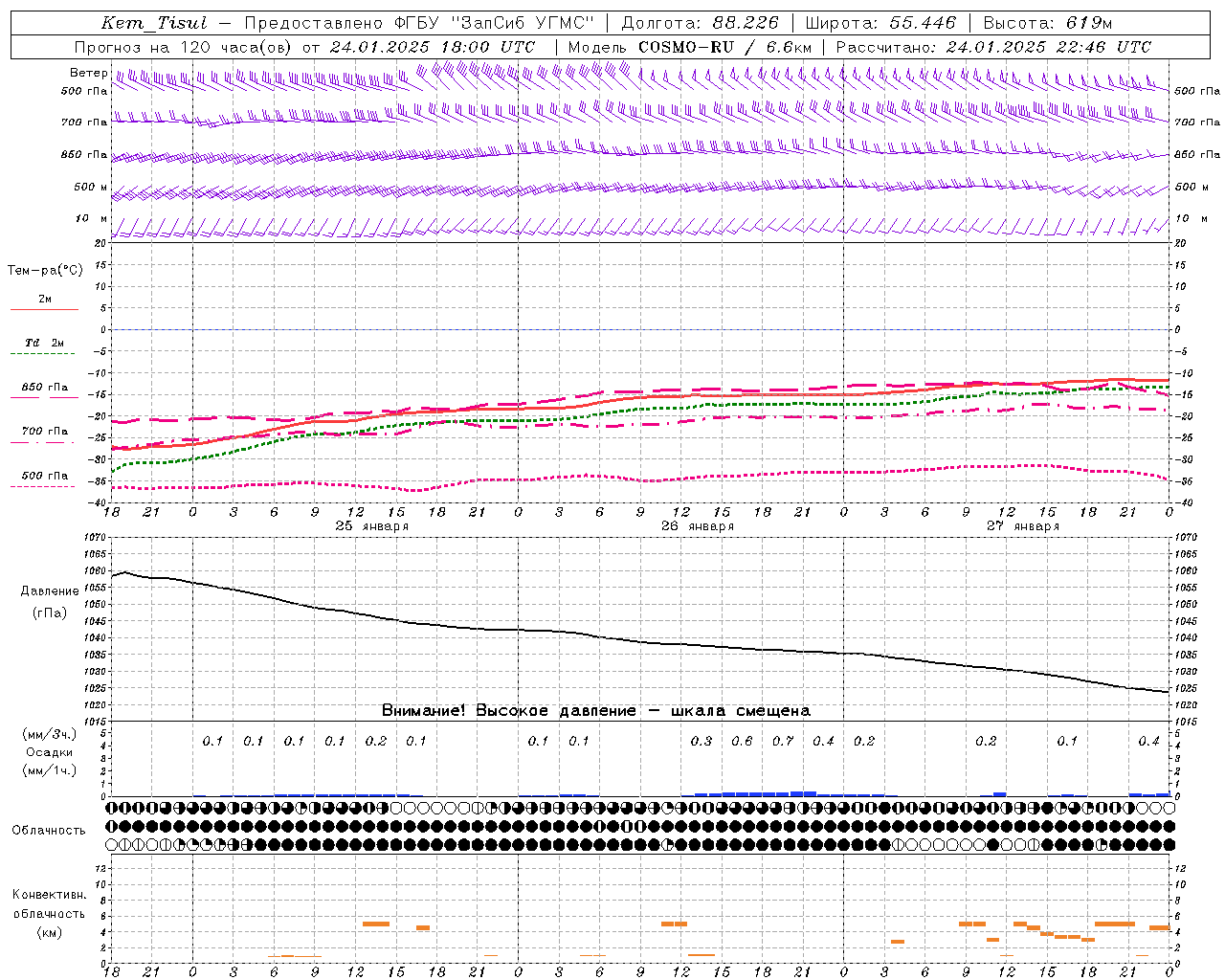Click the Тем-ра(°C) temperature label

45,271
